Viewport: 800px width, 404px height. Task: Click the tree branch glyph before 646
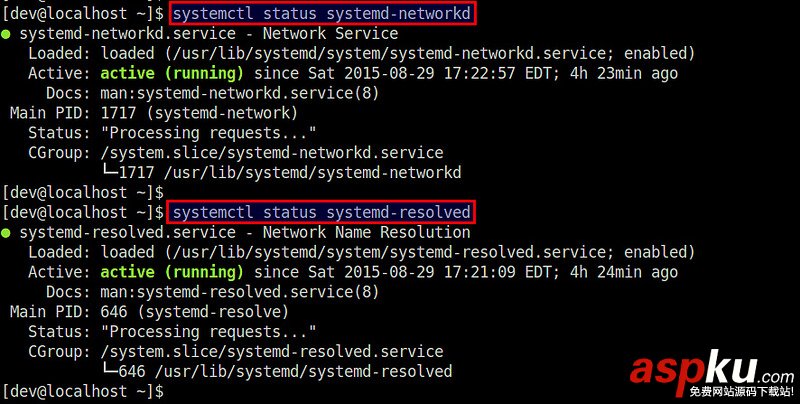[x=110, y=371]
